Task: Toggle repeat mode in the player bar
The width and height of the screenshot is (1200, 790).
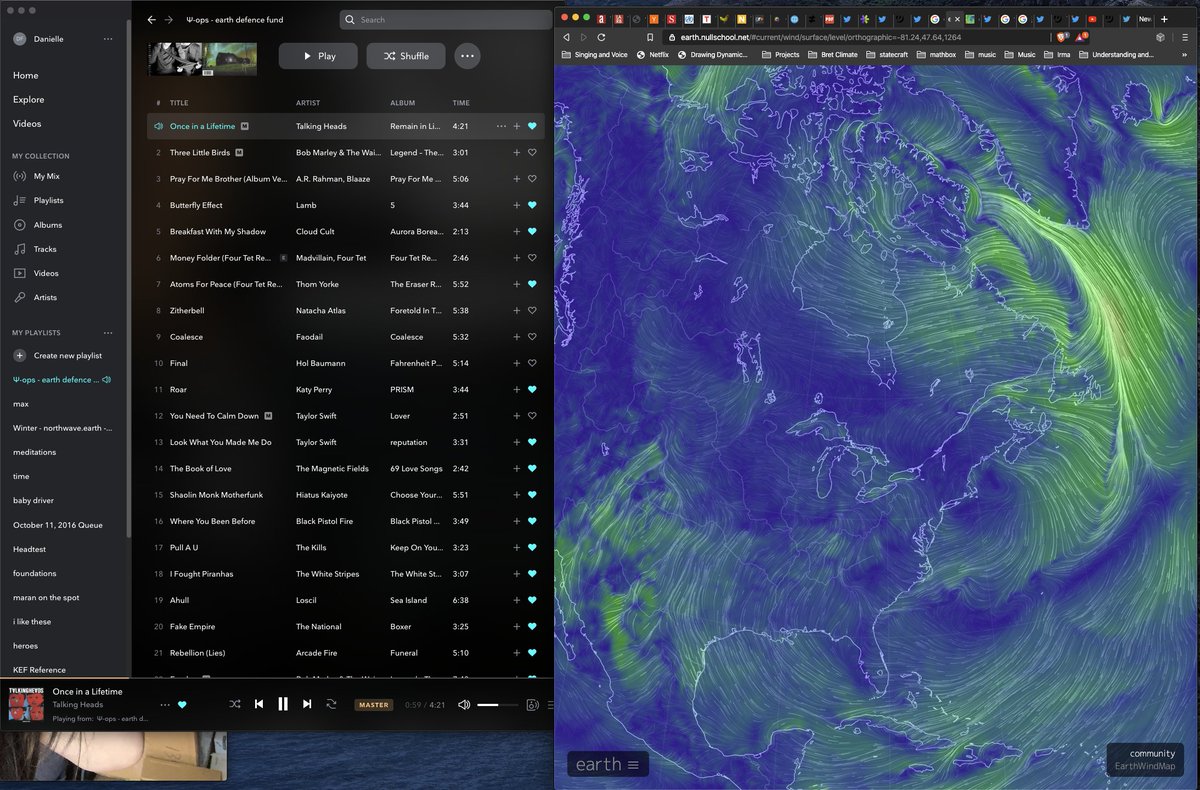Action: point(331,704)
